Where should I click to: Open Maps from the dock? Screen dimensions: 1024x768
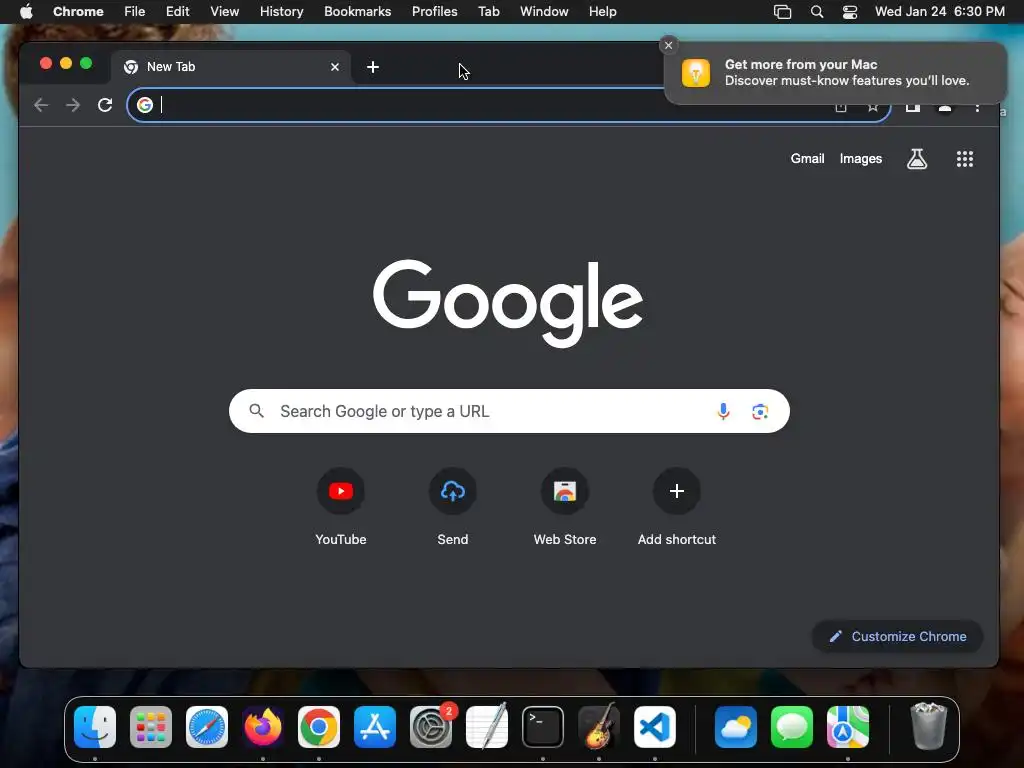point(848,727)
